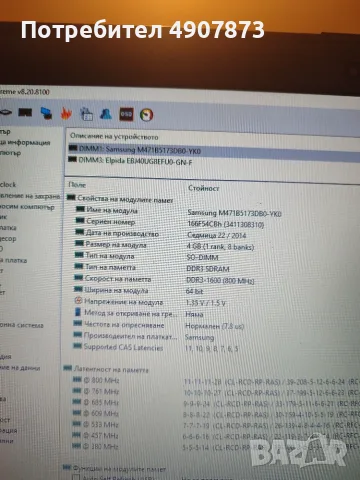The width and height of the screenshot is (360, 480).
Task: Select the 'Функции на модулите памет' group row
Action: point(115,469)
